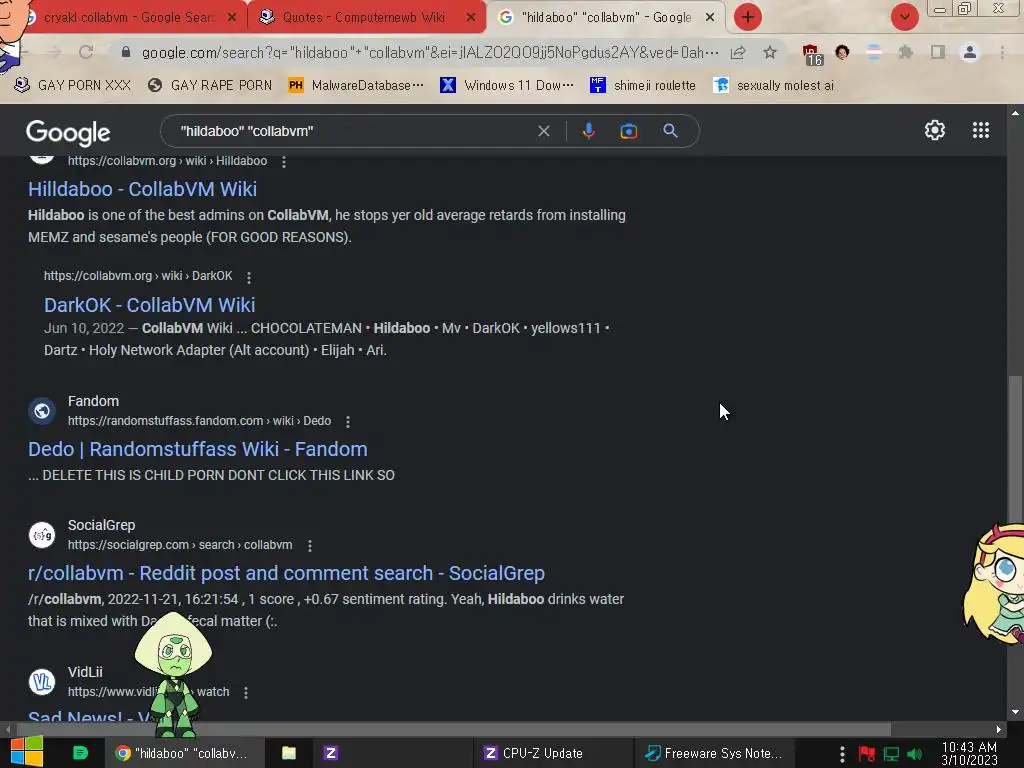The width and height of the screenshot is (1024, 768).
Task: Click the lock icon in address bar
Action: pos(126,52)
